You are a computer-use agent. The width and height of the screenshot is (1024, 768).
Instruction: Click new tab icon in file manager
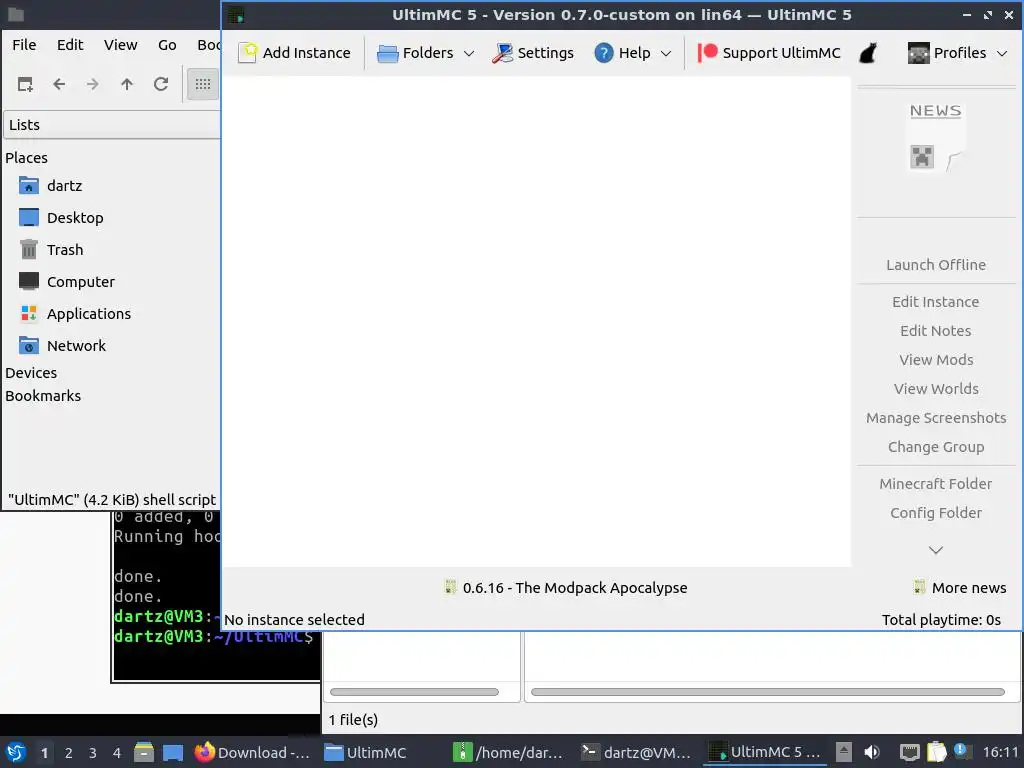pyautogui.click(x=25, y=84)
